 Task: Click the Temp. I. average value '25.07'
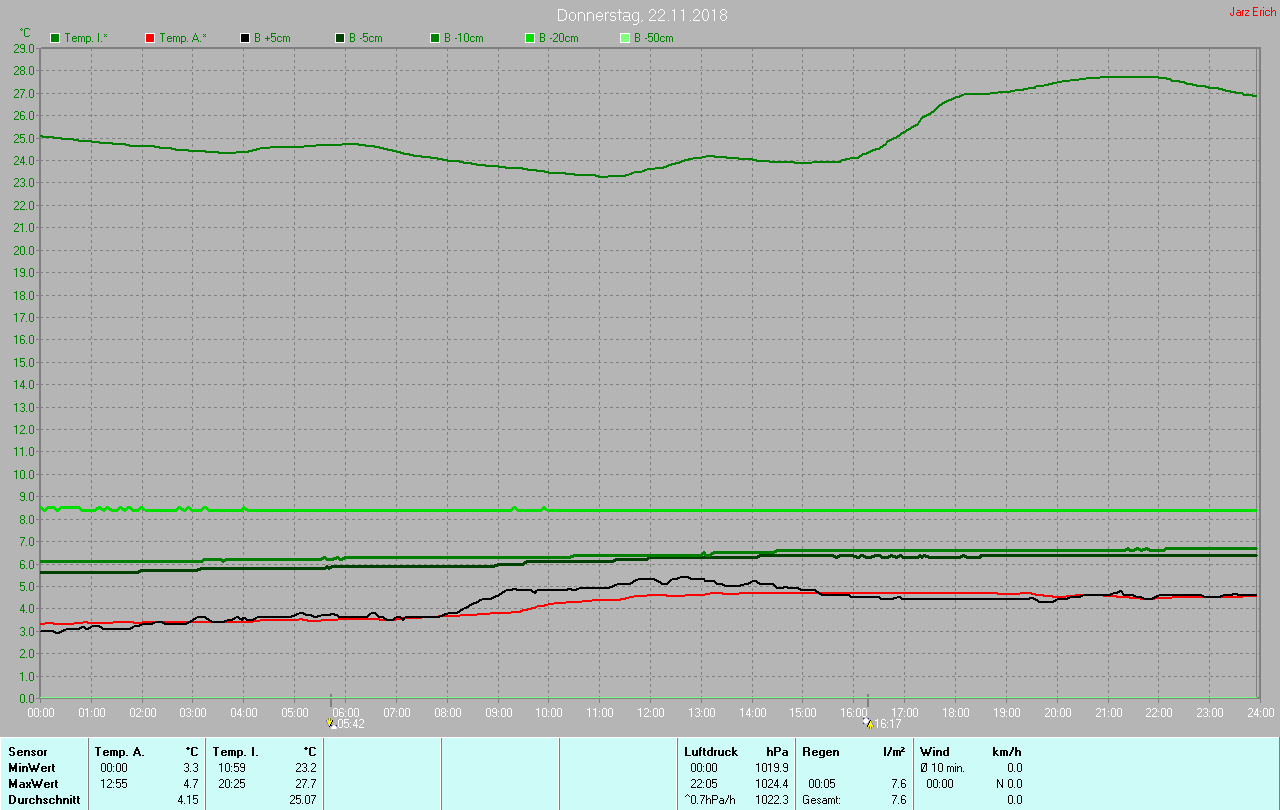click(x=303, y=800)
